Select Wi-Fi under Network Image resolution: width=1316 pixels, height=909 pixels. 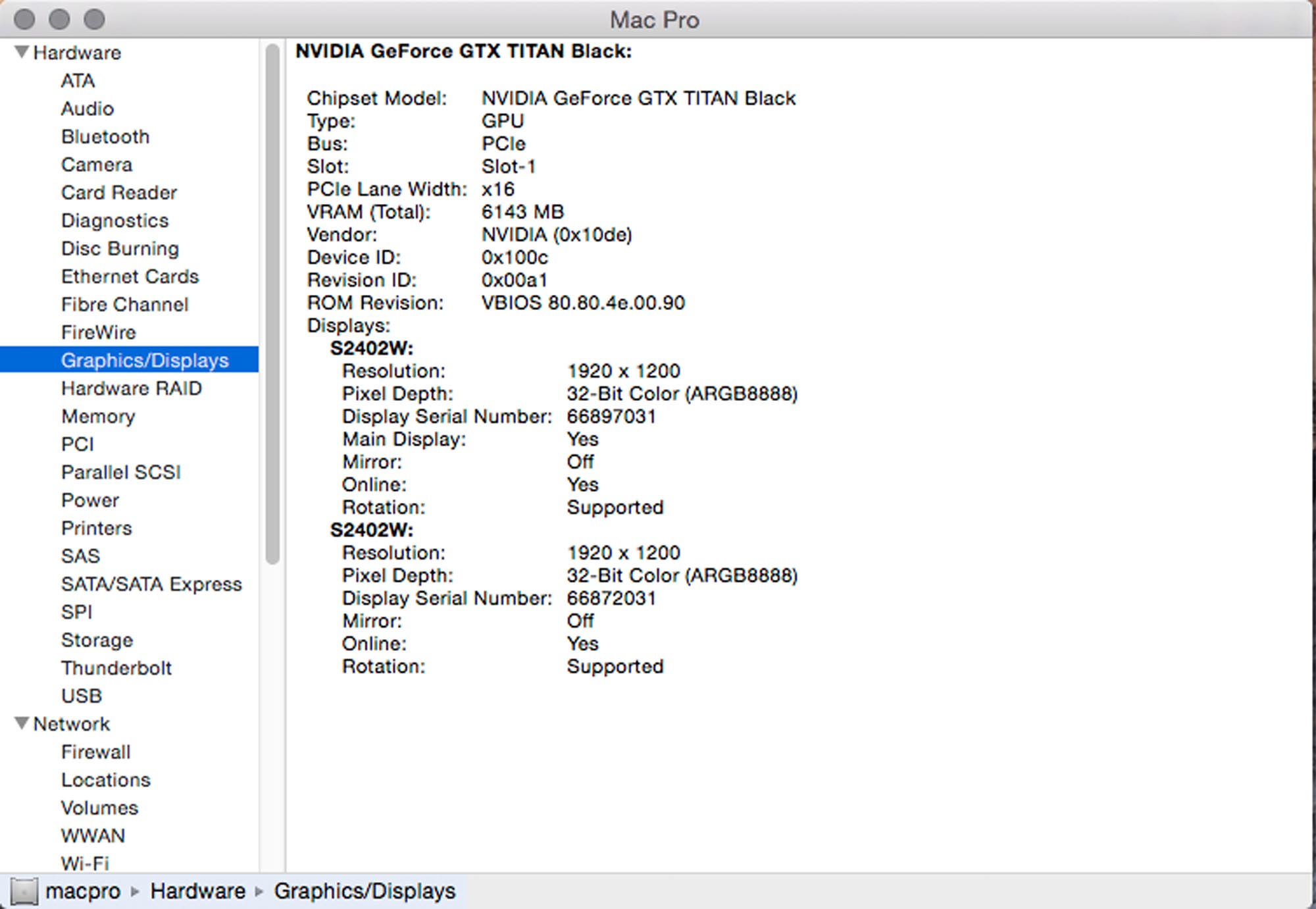pyautogui.click(x=85, y=863)
